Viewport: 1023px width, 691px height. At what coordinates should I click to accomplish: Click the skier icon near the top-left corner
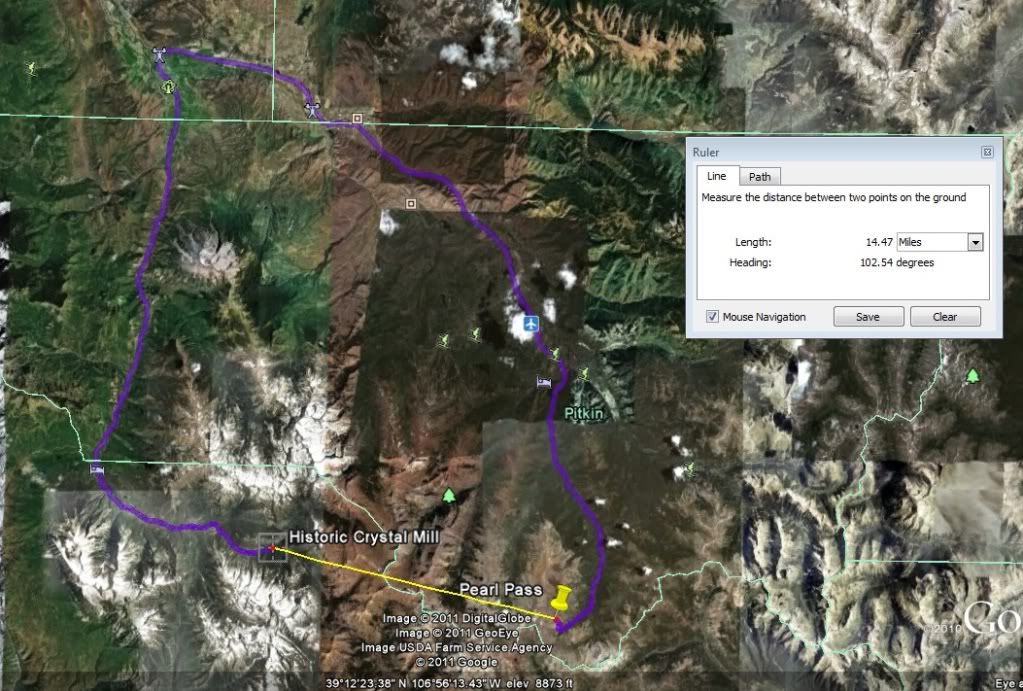click(31, 68)
